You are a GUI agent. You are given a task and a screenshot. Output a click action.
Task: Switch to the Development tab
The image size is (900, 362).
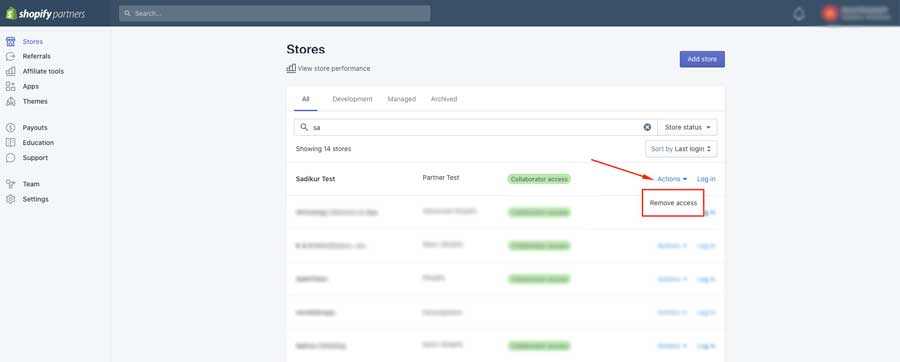click(x=352, y=99)
